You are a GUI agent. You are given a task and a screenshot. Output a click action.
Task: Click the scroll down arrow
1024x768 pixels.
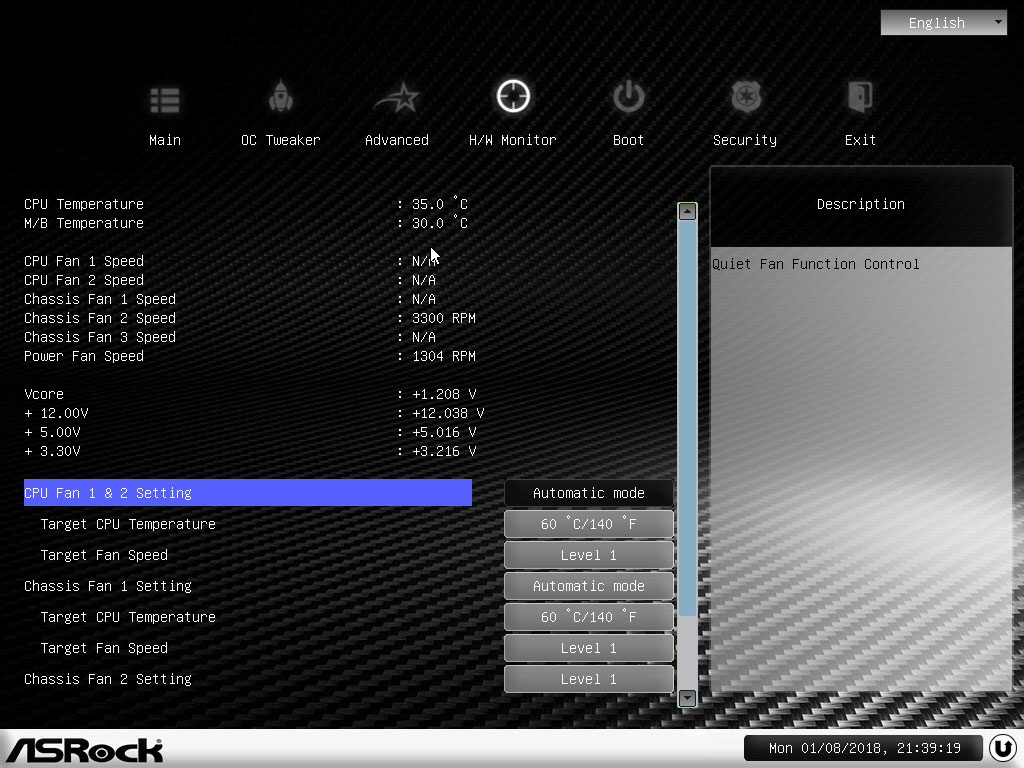click(687, 698)
